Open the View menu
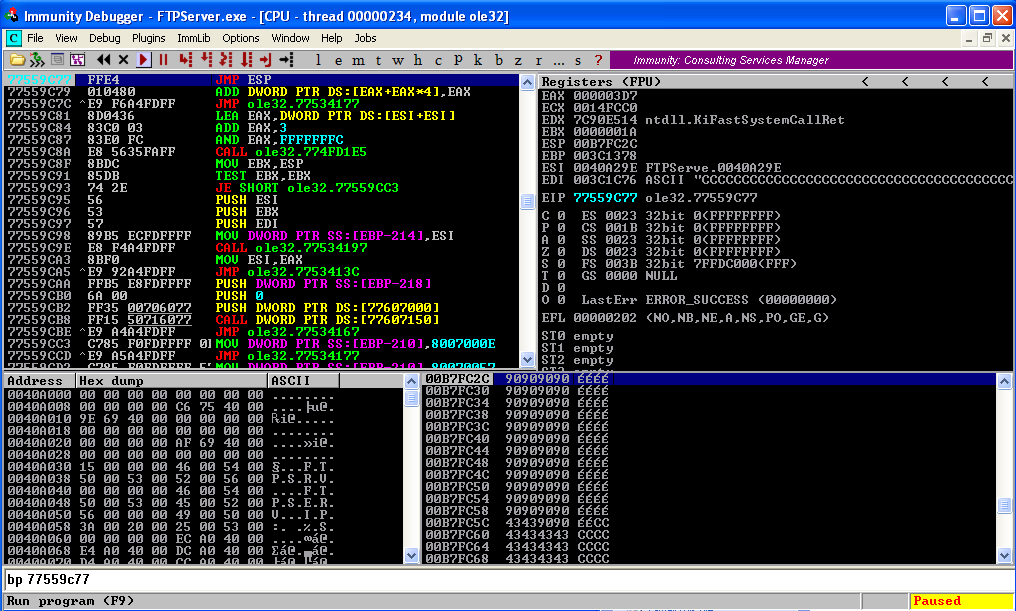 pos(66,38)
